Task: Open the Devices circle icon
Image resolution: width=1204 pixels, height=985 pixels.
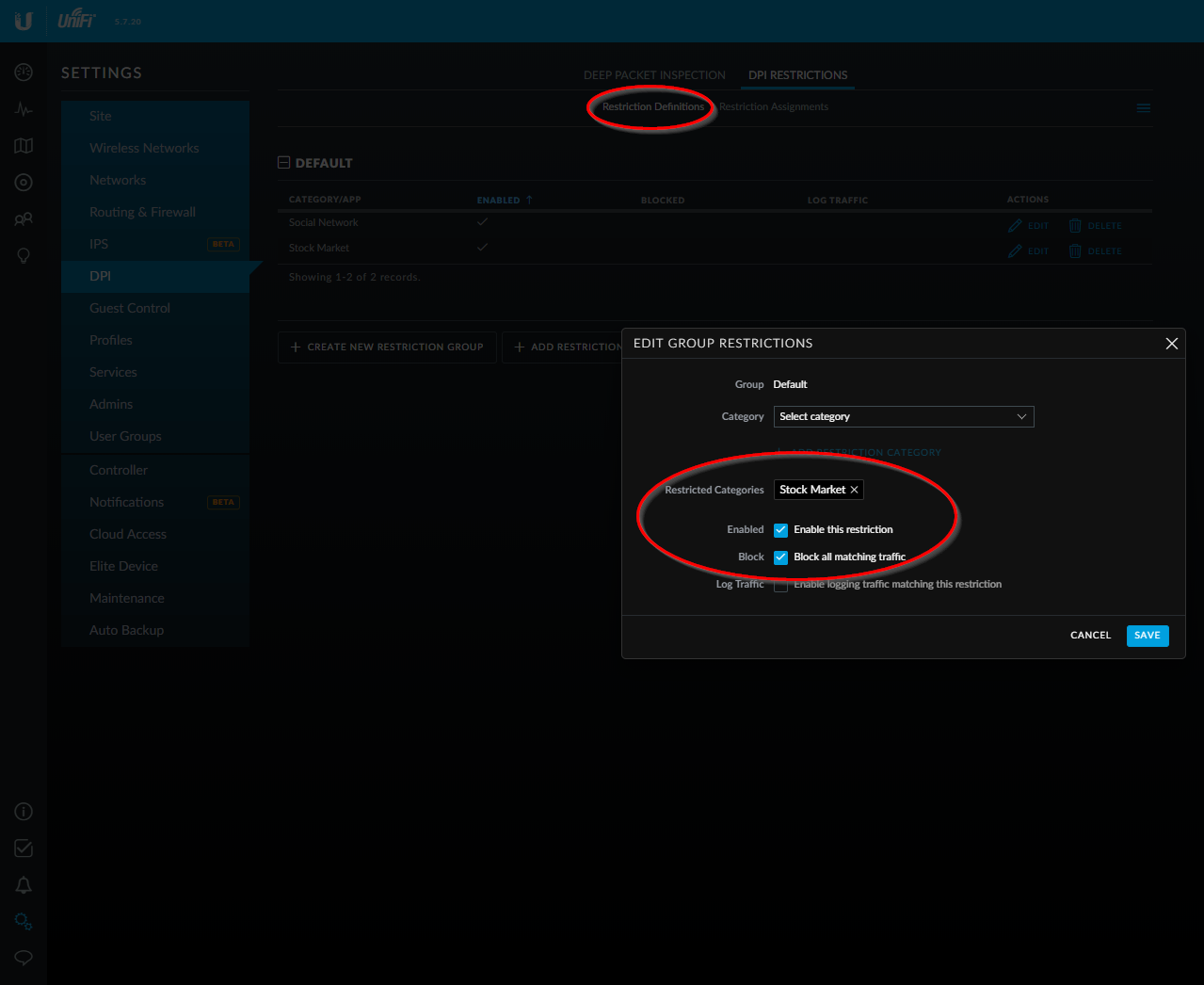Action: [24, 183]
